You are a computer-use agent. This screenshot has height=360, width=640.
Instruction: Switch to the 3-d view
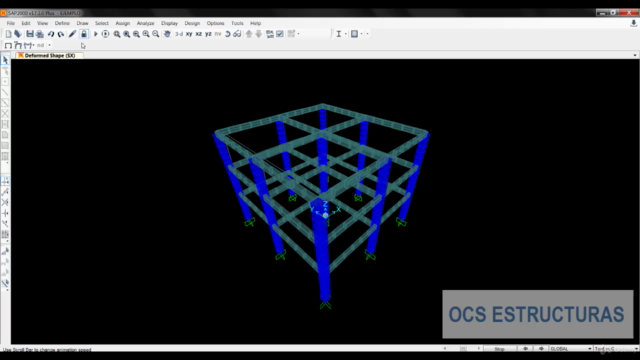[x=179, y=34]
